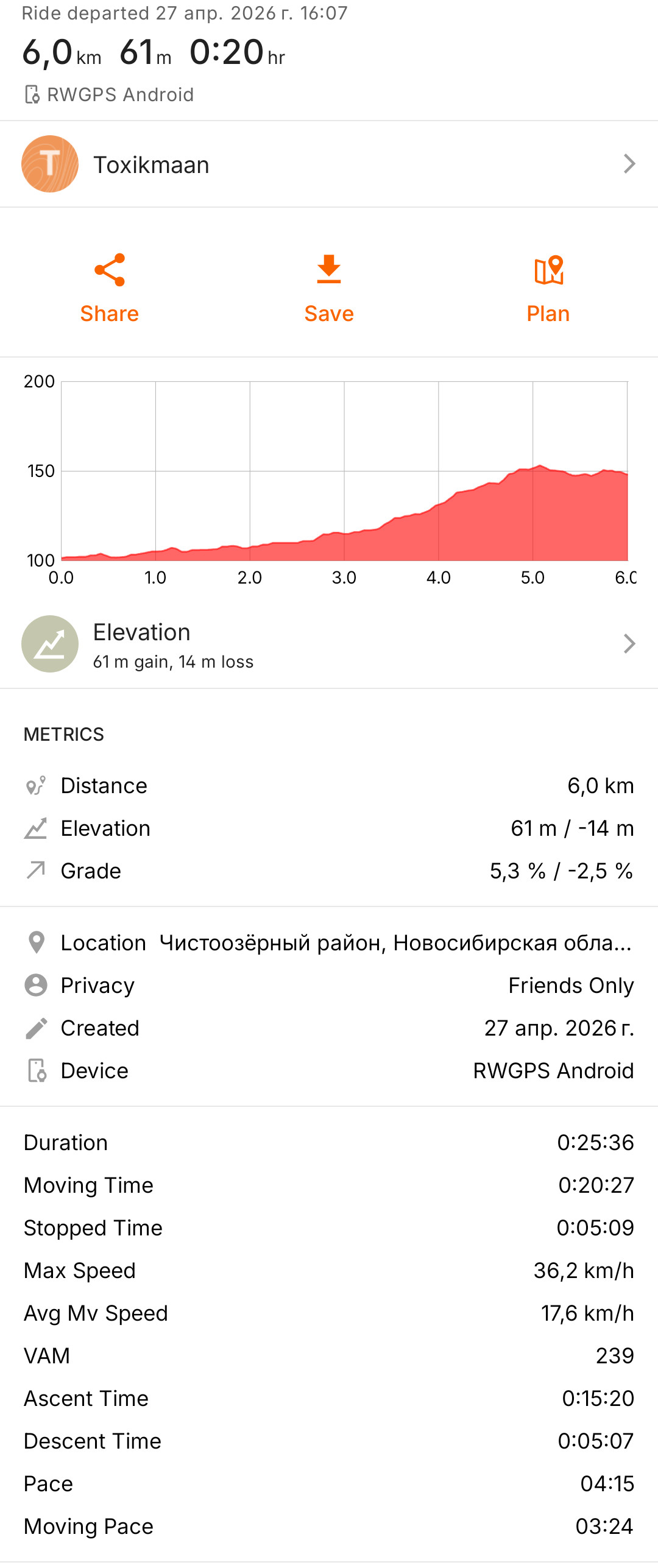Tap the Plan map icon
This screenshot has width=658, height=1568.
[548, 270]
